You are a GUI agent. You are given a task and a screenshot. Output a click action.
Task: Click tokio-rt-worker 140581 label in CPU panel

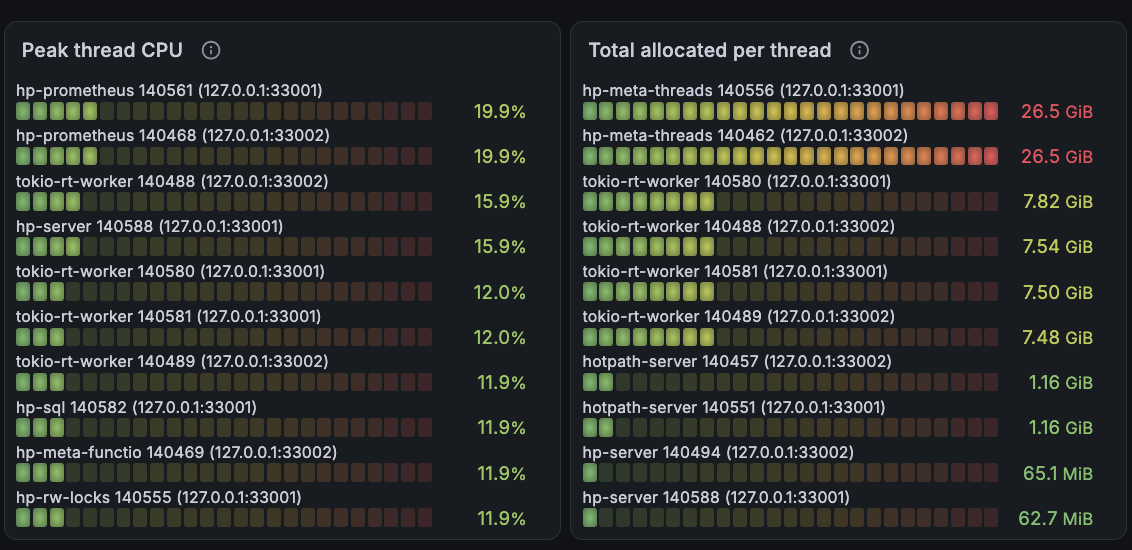coord(168,316)
